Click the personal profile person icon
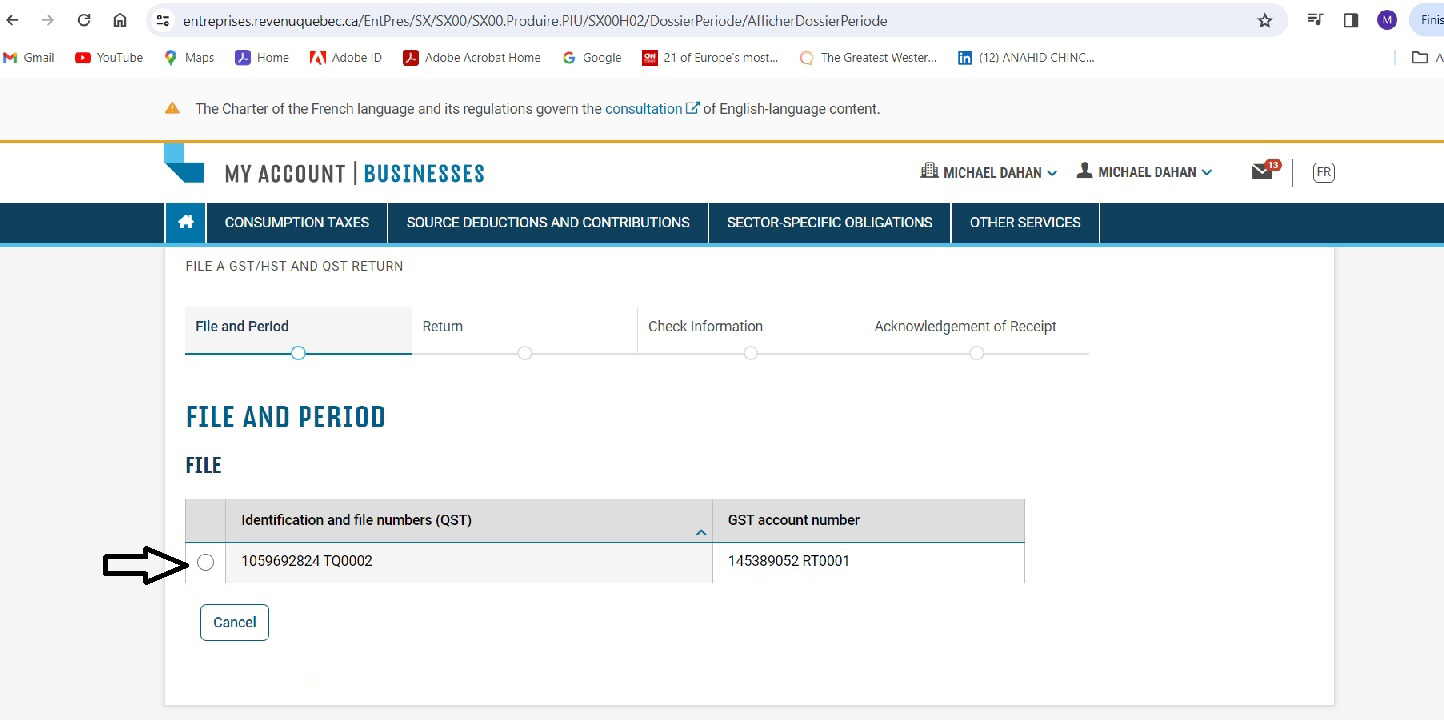The image size is (1444, 720). [x=1083, y=171]
